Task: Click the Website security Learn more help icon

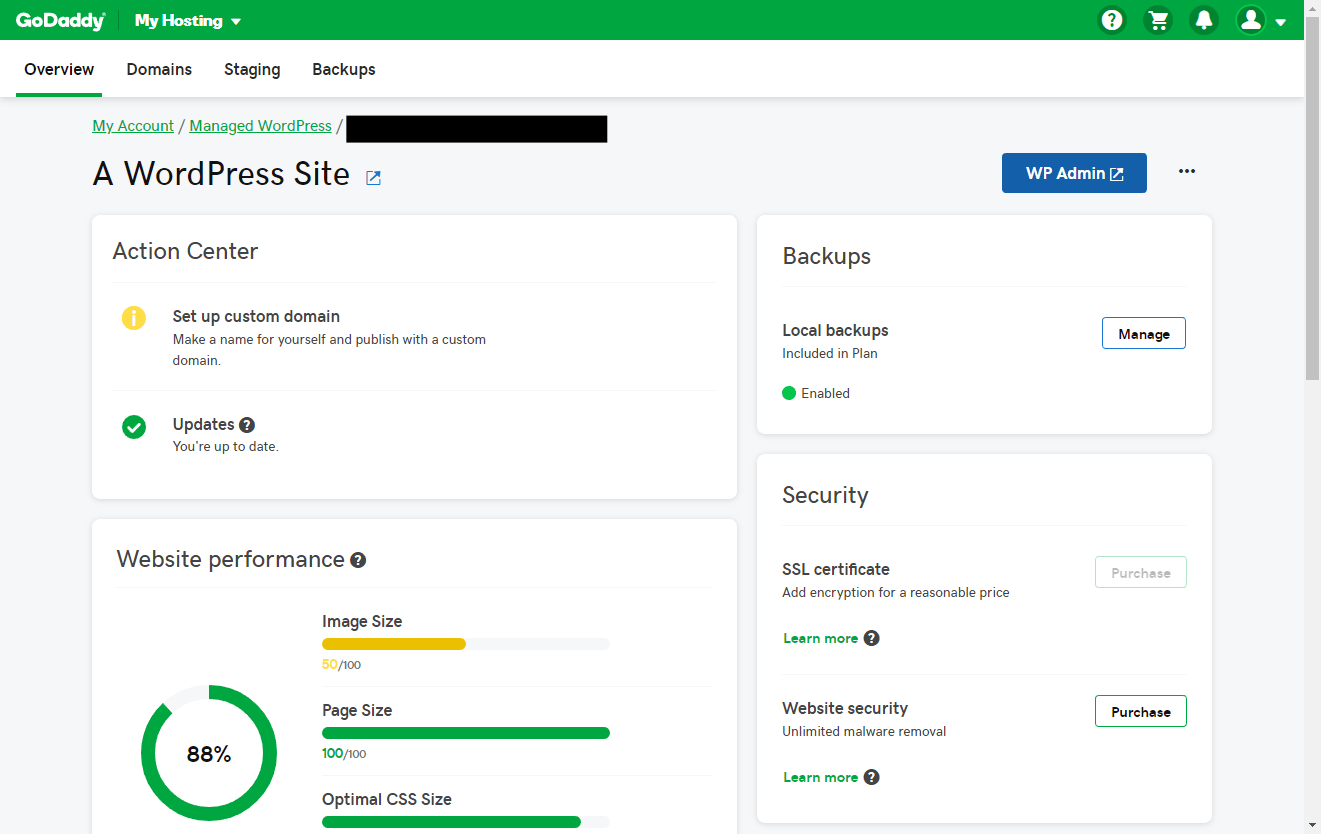Action: [x=871, y=776]
